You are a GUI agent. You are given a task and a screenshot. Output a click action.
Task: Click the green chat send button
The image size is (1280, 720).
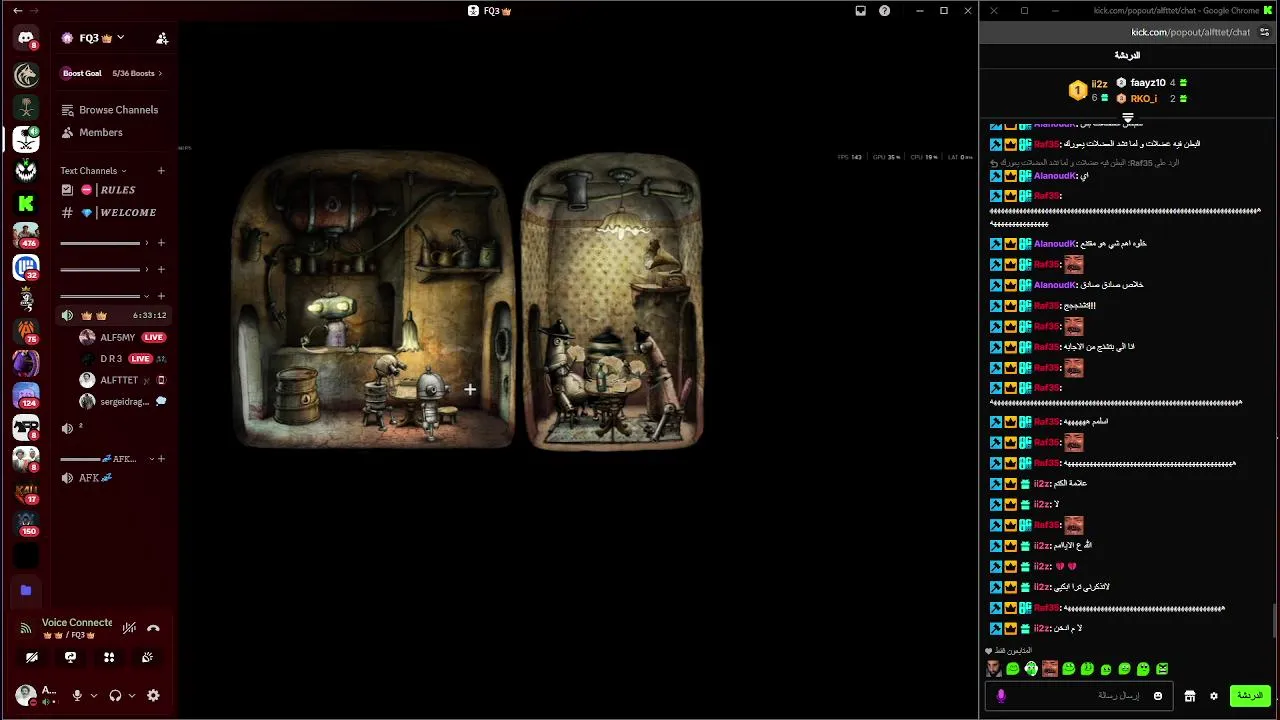(x=1250, y=696)
